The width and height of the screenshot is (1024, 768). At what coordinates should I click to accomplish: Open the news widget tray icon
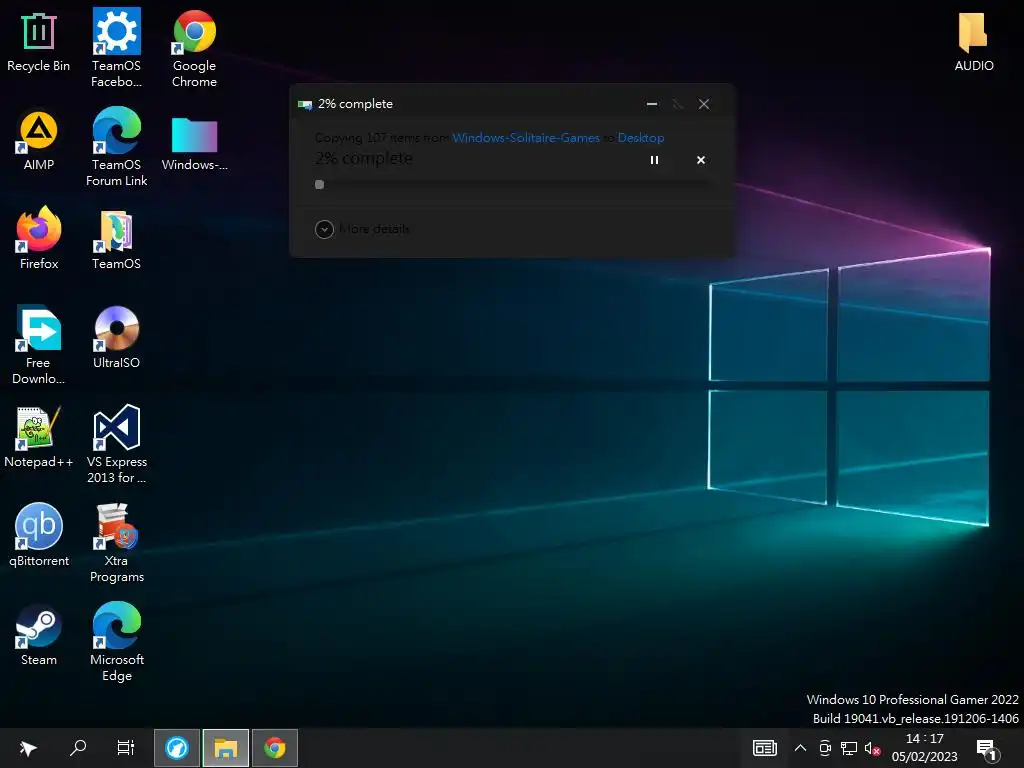(x=764, y=748)
